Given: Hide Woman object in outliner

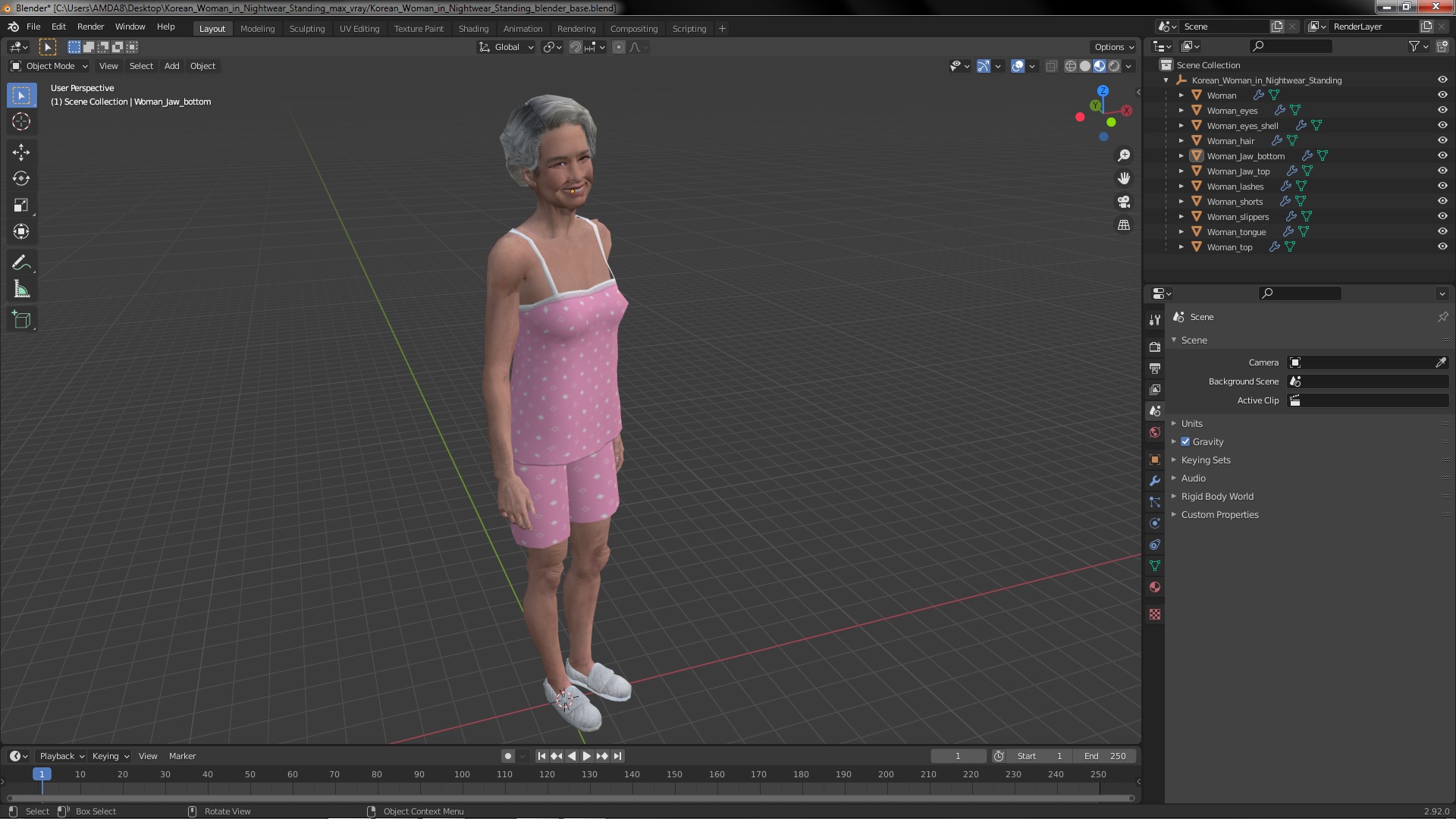Looking at the screenshot, I should pyautogui.click(x=1442, y=95).
